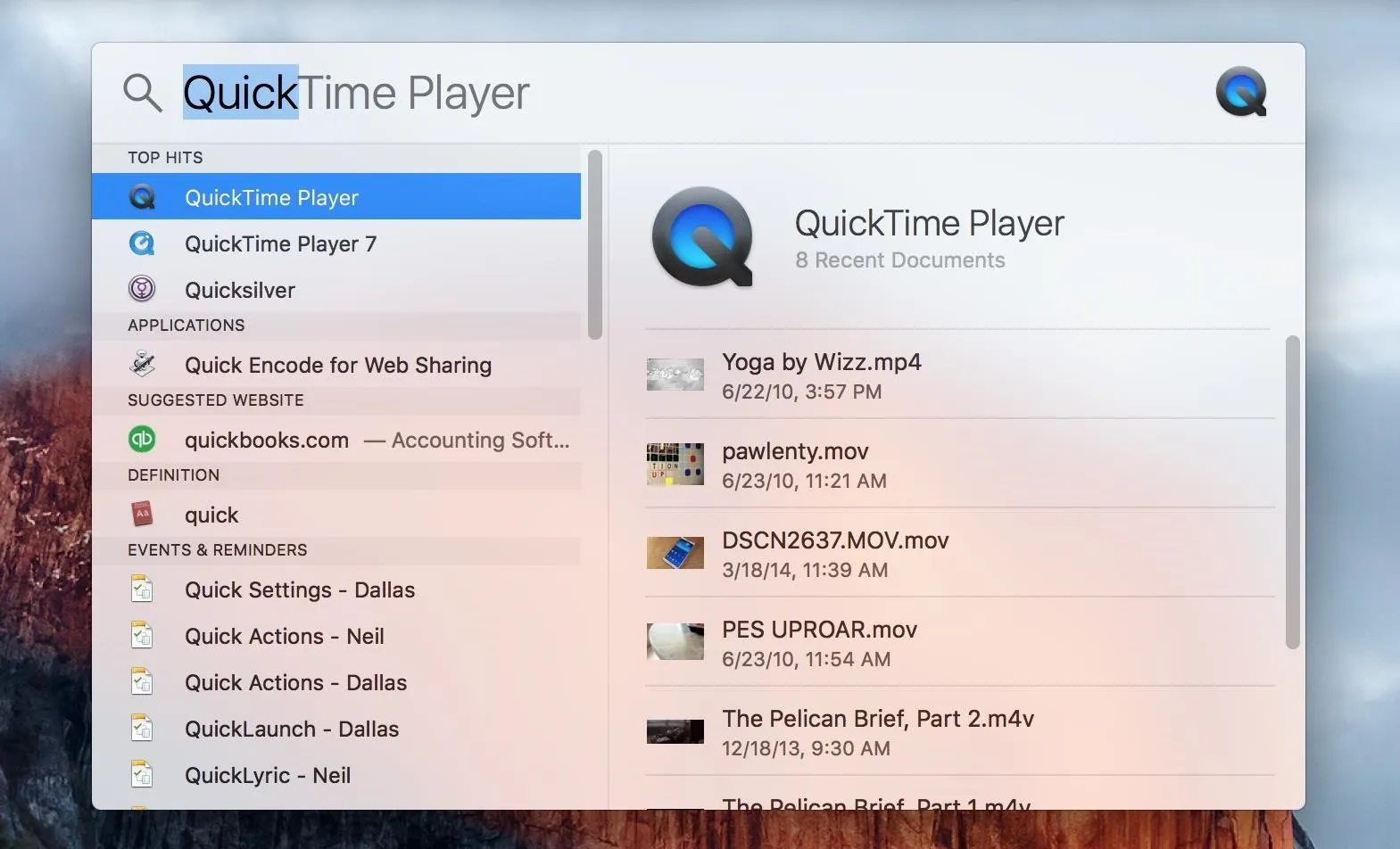
Task: Click the QuickTime icon in search bar
Action: pyautogui.click(x=1241, y=92)
